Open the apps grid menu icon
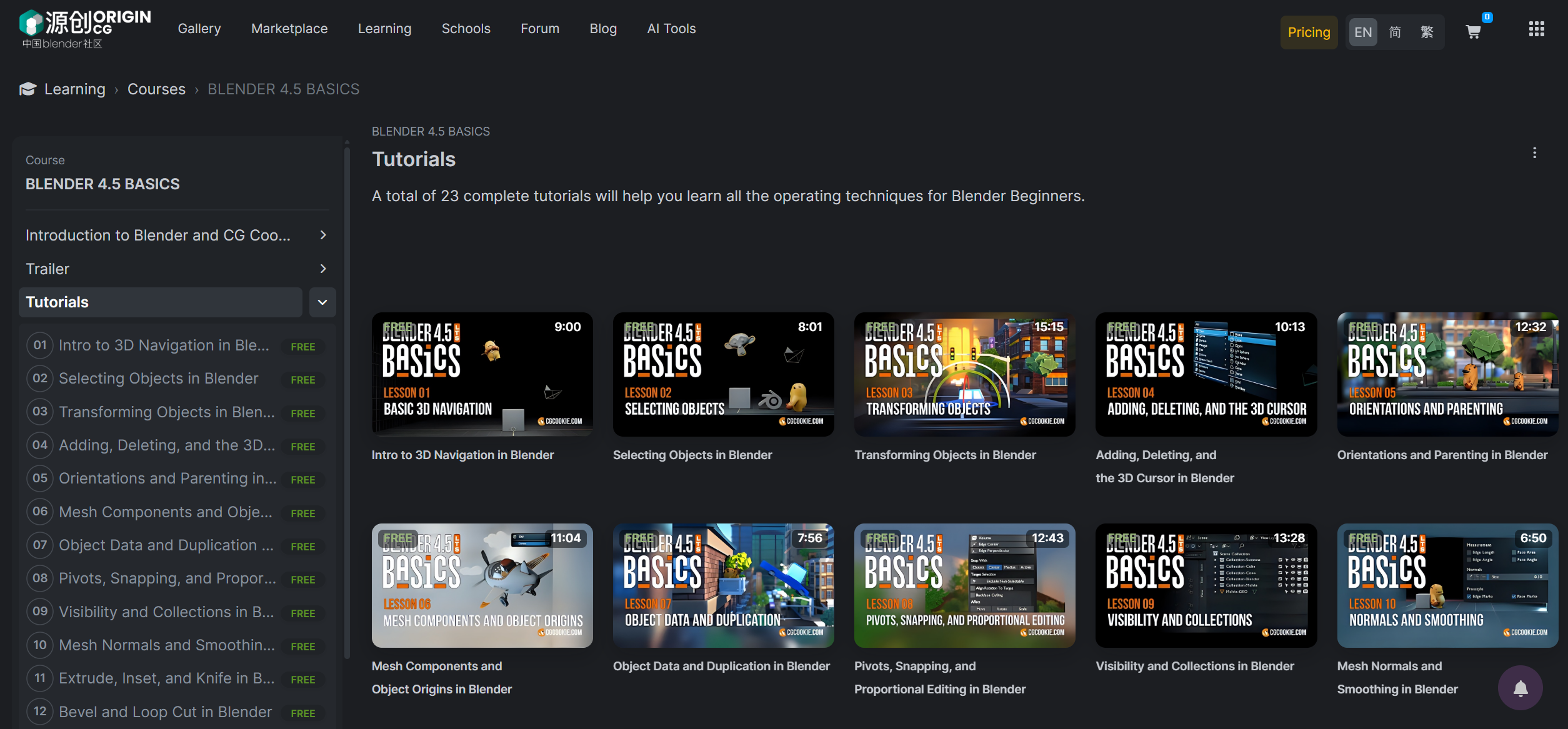Screen dimensions: 1568x729 1536,29
